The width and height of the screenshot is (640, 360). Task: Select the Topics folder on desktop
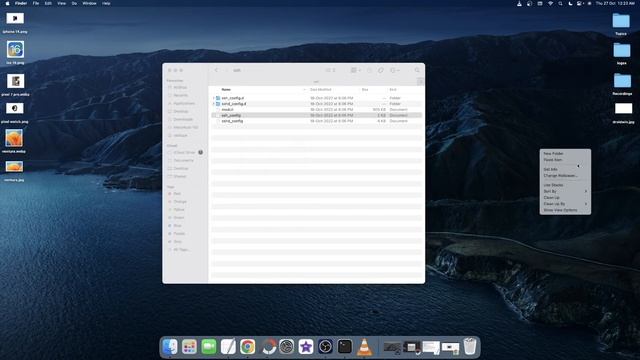(621, 24)
